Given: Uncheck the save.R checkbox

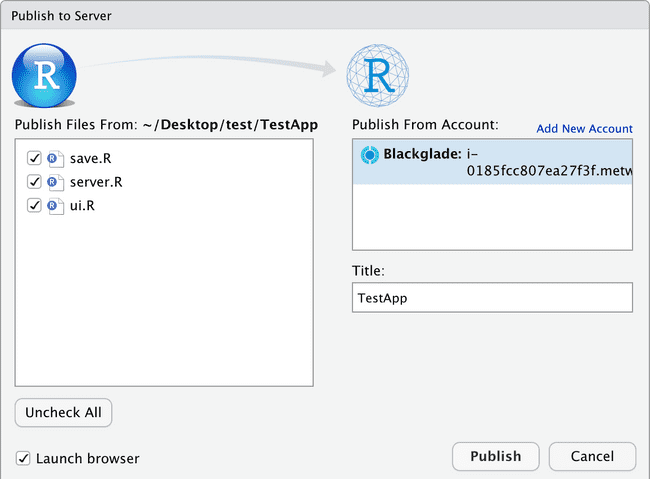Looking at the screenshot, I should tap(34, 158).
